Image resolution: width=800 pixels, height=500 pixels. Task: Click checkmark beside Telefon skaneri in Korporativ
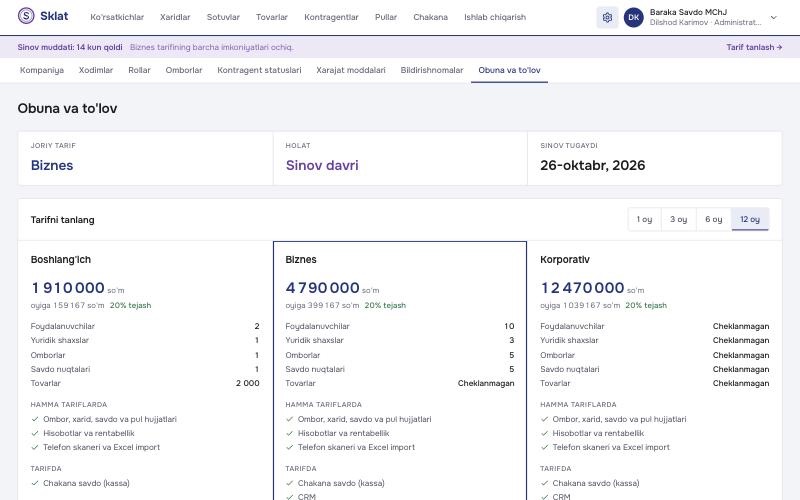click(544, 447)
